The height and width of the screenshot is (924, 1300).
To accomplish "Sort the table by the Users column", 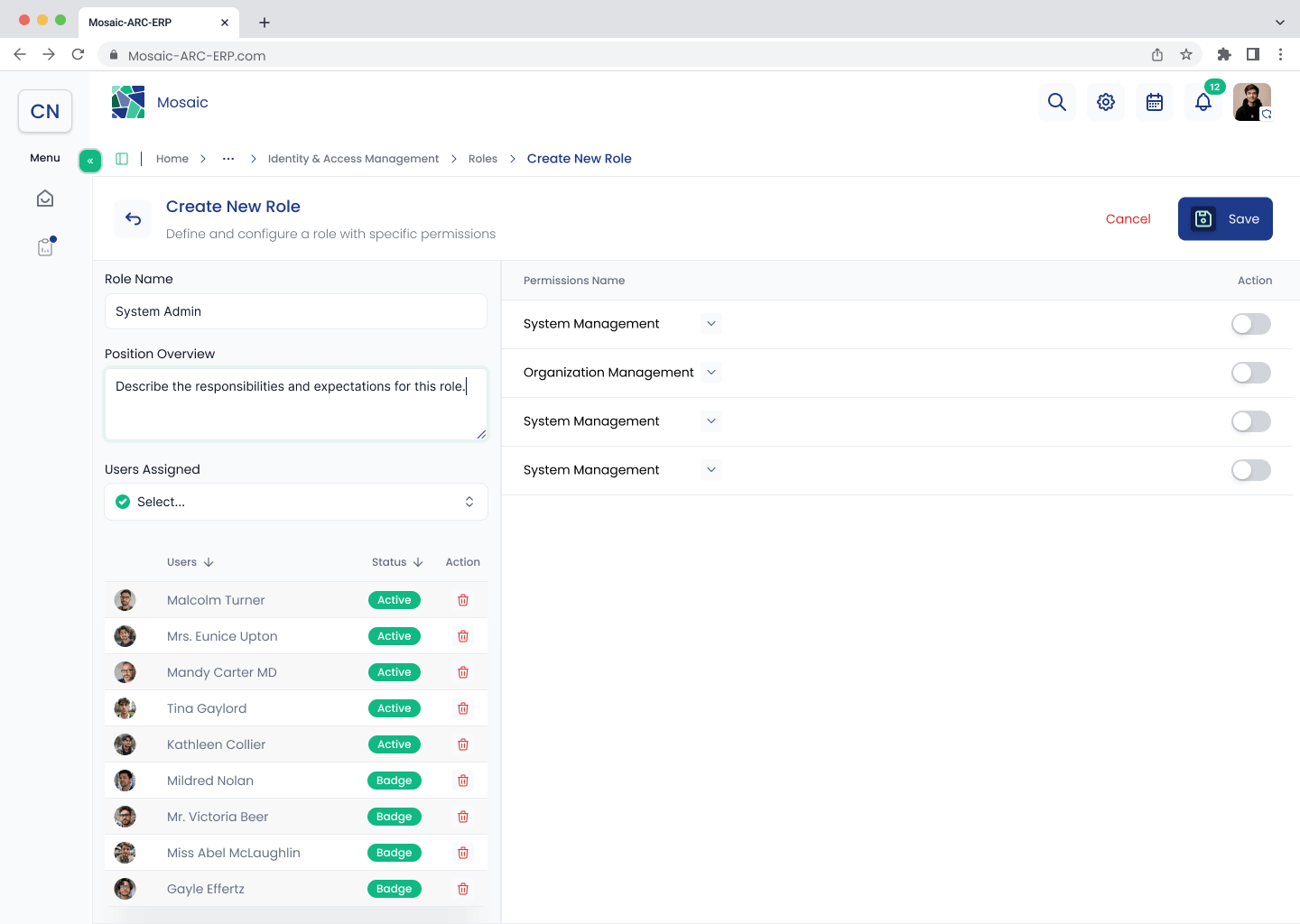I will click(190, 562).
